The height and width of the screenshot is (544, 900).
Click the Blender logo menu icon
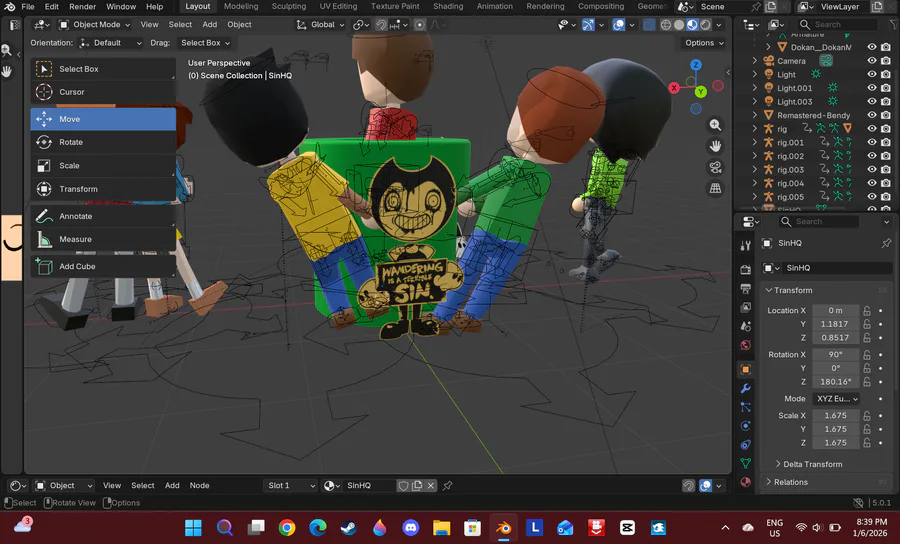point(9,7)
